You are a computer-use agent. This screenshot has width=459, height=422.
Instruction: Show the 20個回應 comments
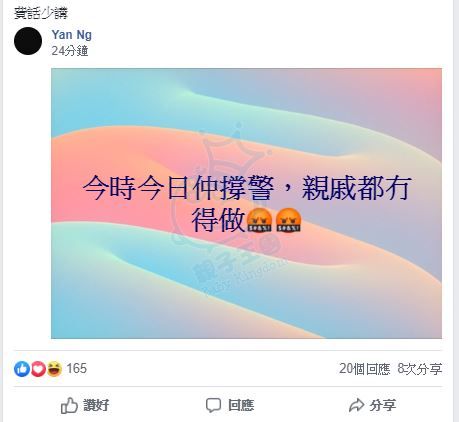(x=365, y=369)
